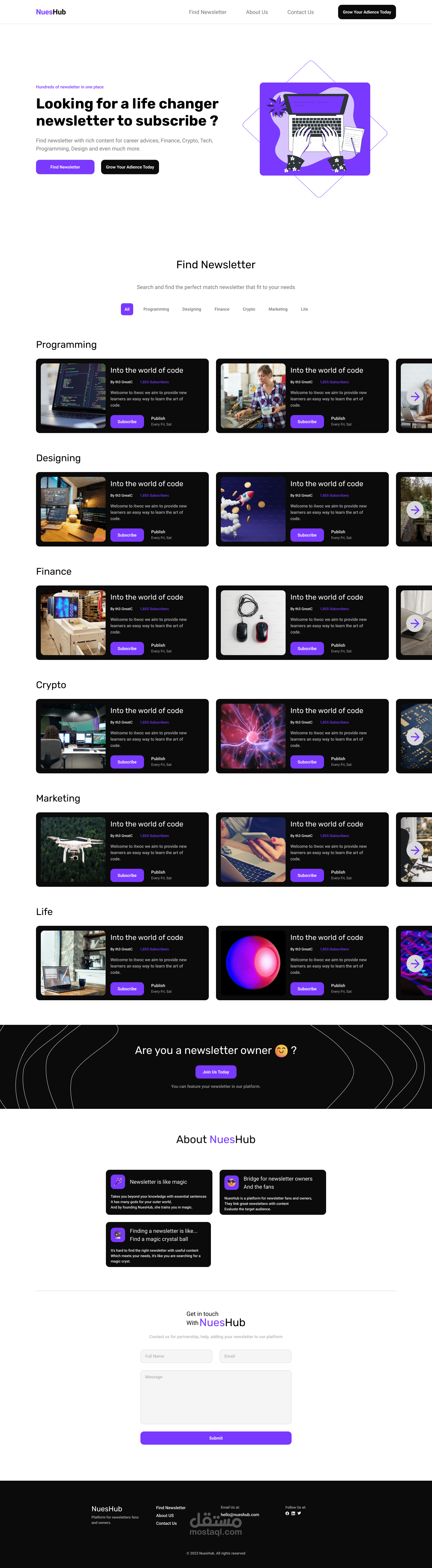
Task: Click the Full Name input field
Action: tap(176, 1356)
